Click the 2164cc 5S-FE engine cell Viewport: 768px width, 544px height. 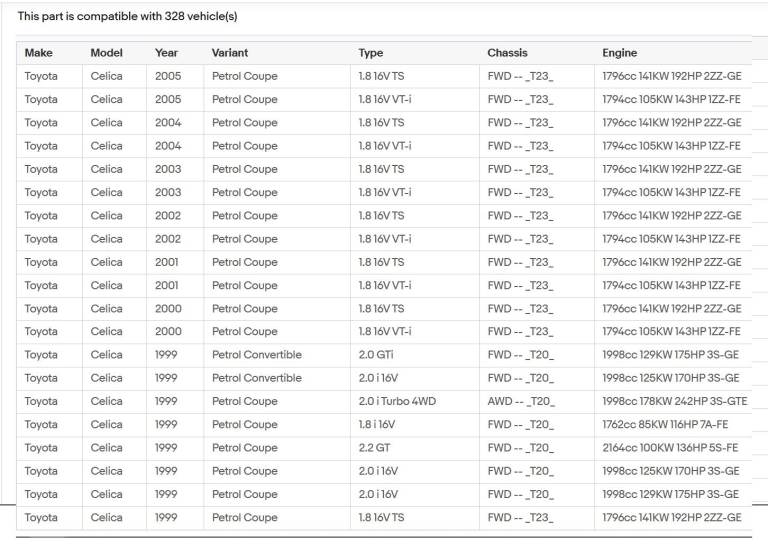point(670,448)
